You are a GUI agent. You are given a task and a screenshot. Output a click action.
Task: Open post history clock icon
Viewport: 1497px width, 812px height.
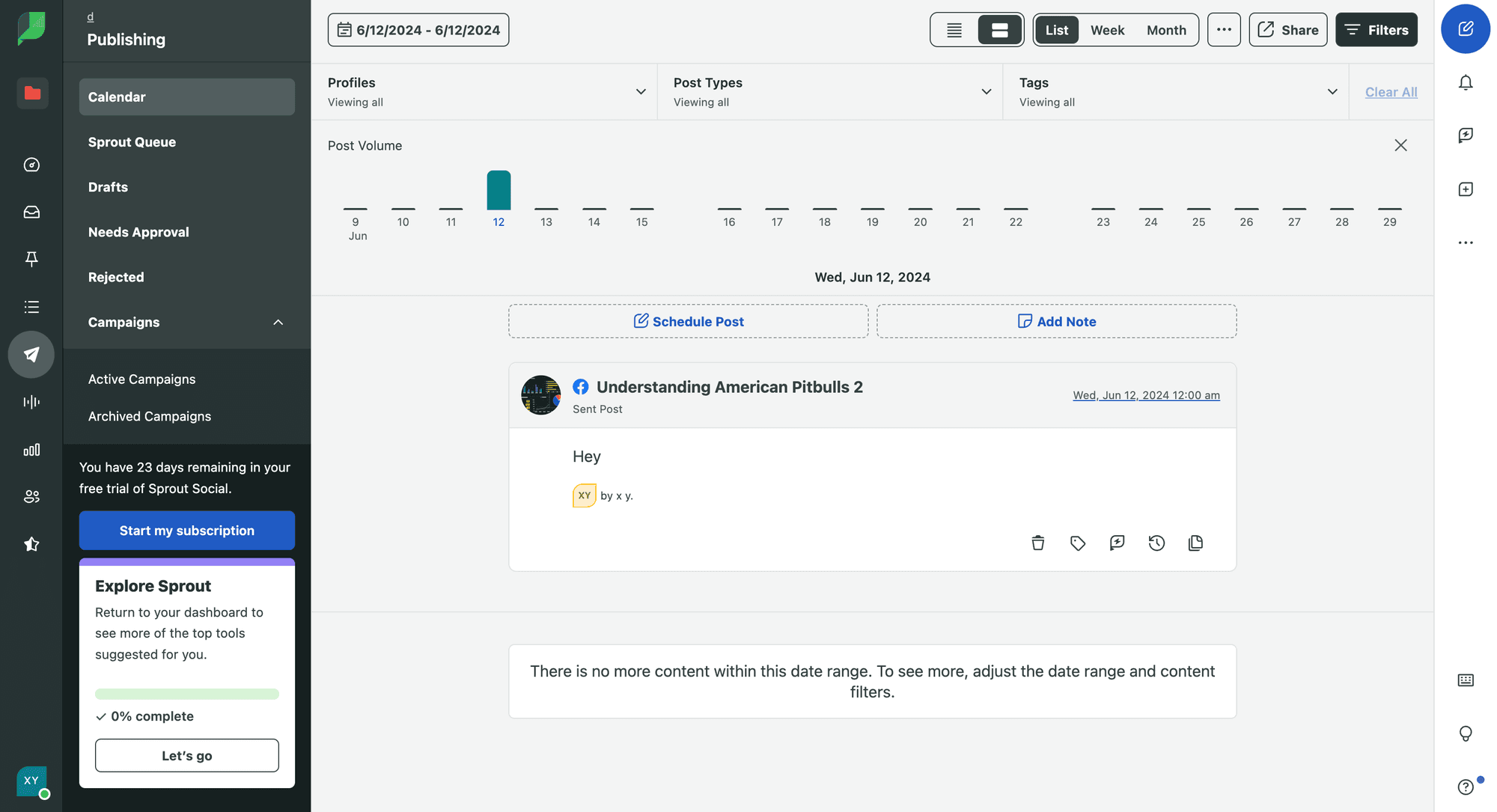(x=1156, y=543)
